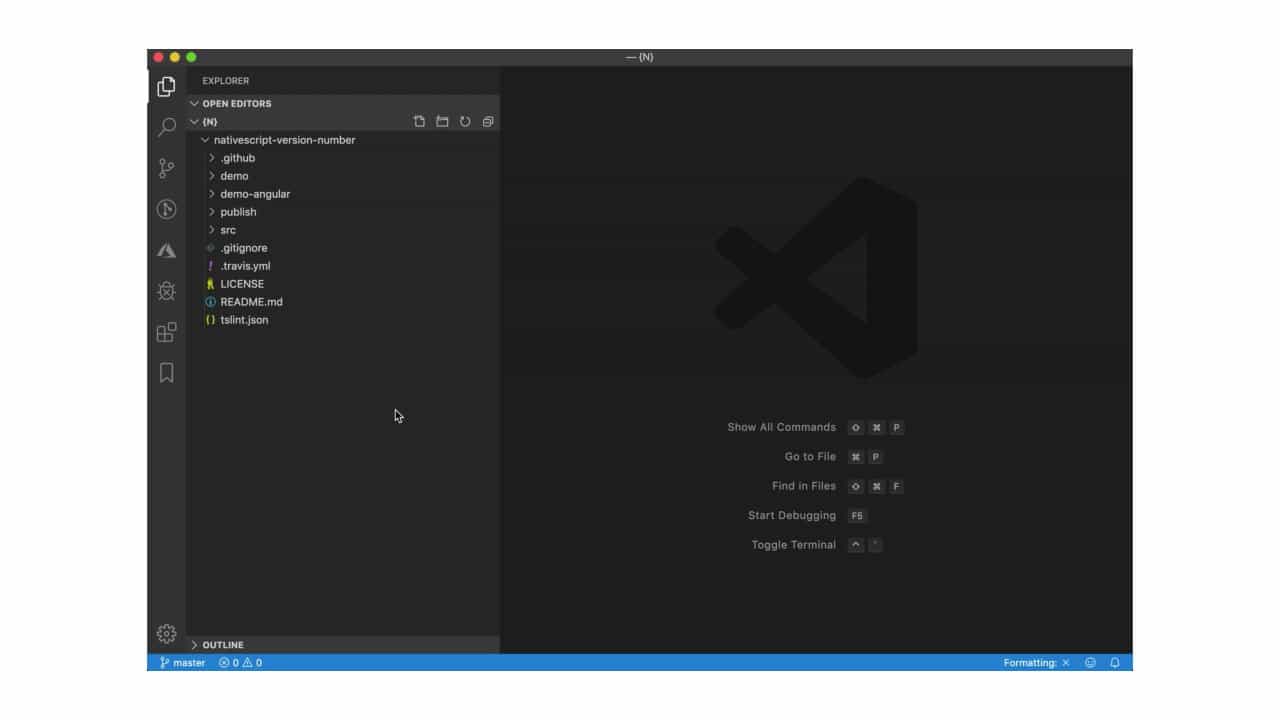Image resolution: width=1280 pixels, height=720 pixels.
Task: Open the Bookmarks view icon
Action: [166, 373]
